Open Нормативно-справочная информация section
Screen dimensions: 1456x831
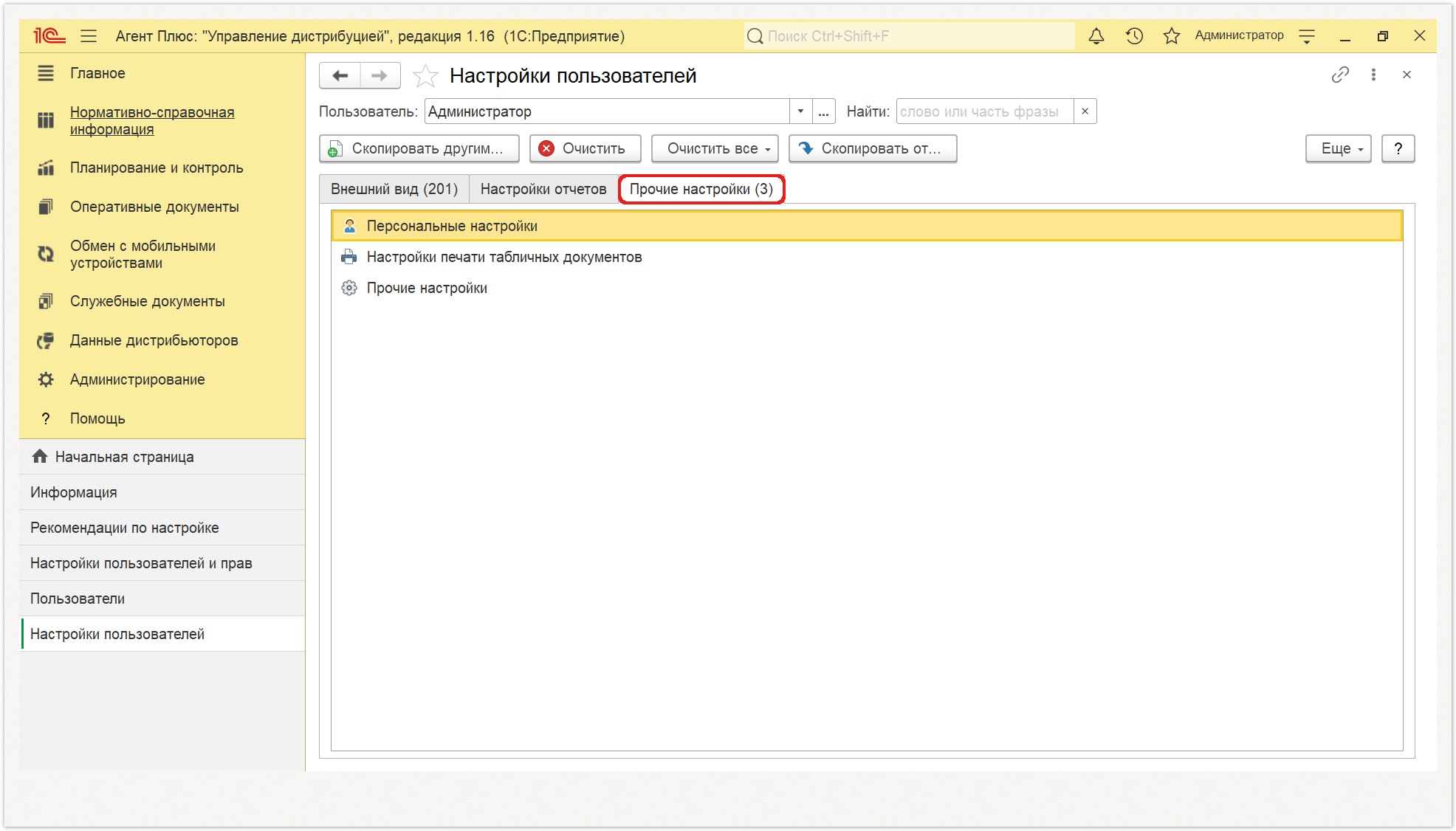152,120
